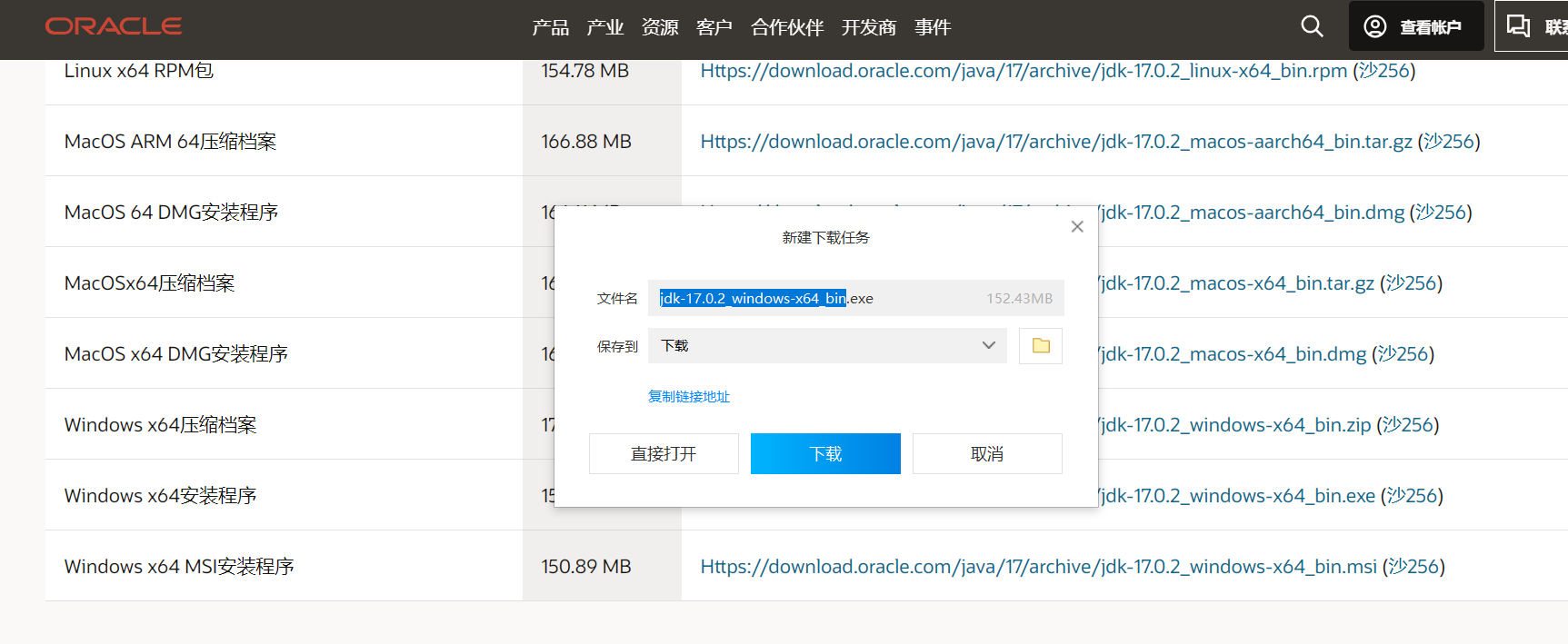Open sha256 link for windows-x64 zip
This screenshot has width=1568, height=644.
click(1408, 425)
